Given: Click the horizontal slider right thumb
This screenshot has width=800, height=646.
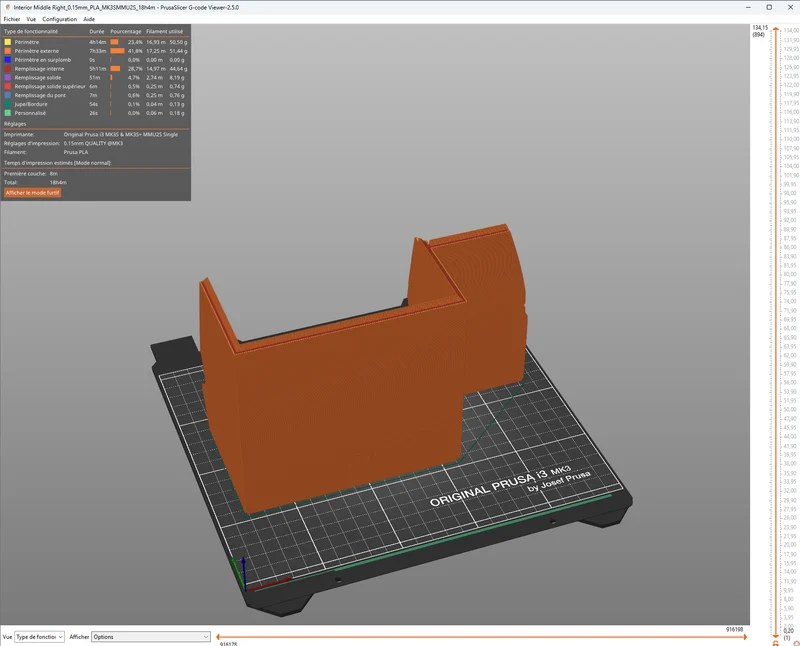Looking at the screenshot, I should 745,637.
